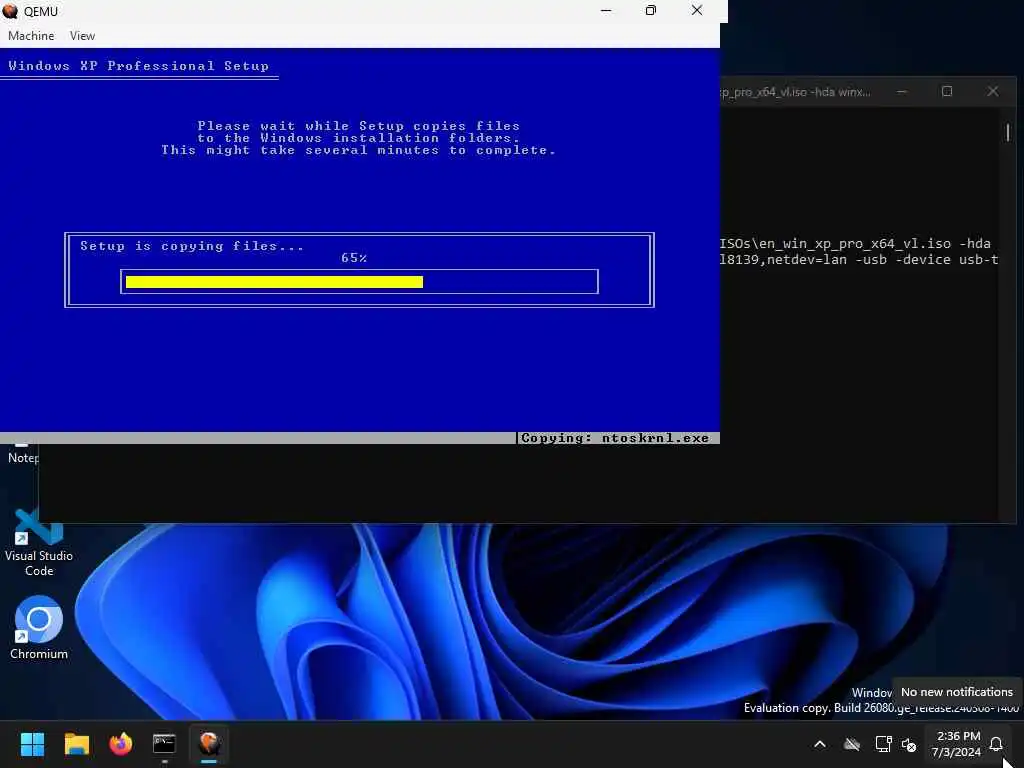Image resolution: width=1024 pixels, height=768 pixels.
Task: Show hidden tray icons chevron
Action: point(820,744)
